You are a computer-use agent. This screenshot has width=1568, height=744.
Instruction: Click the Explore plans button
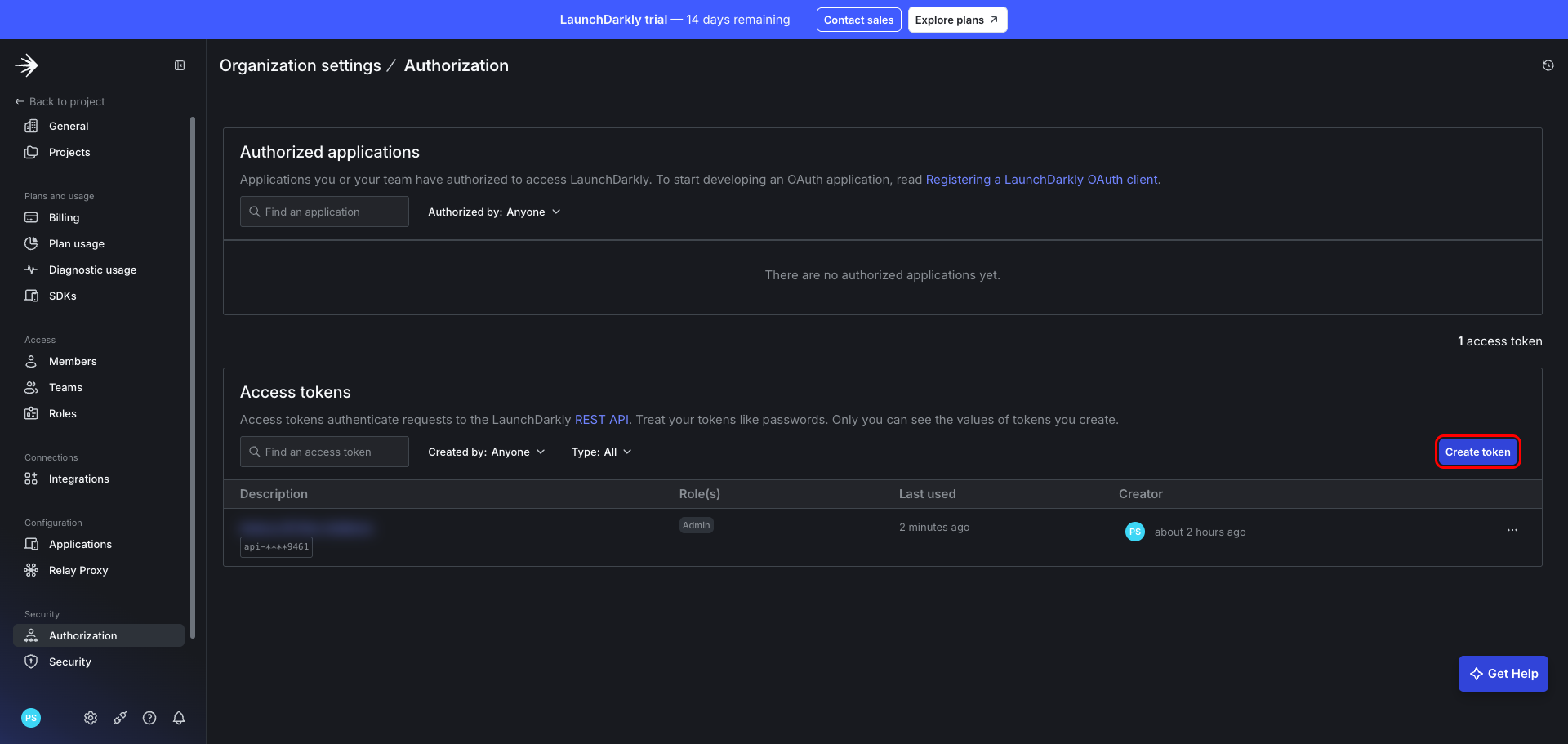coord(957,20)
